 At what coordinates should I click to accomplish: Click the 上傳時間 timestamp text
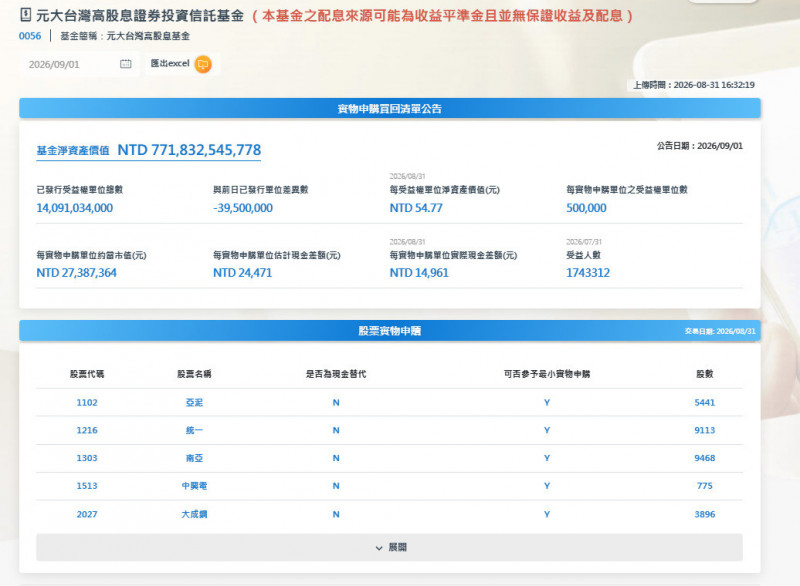[694, 85]
